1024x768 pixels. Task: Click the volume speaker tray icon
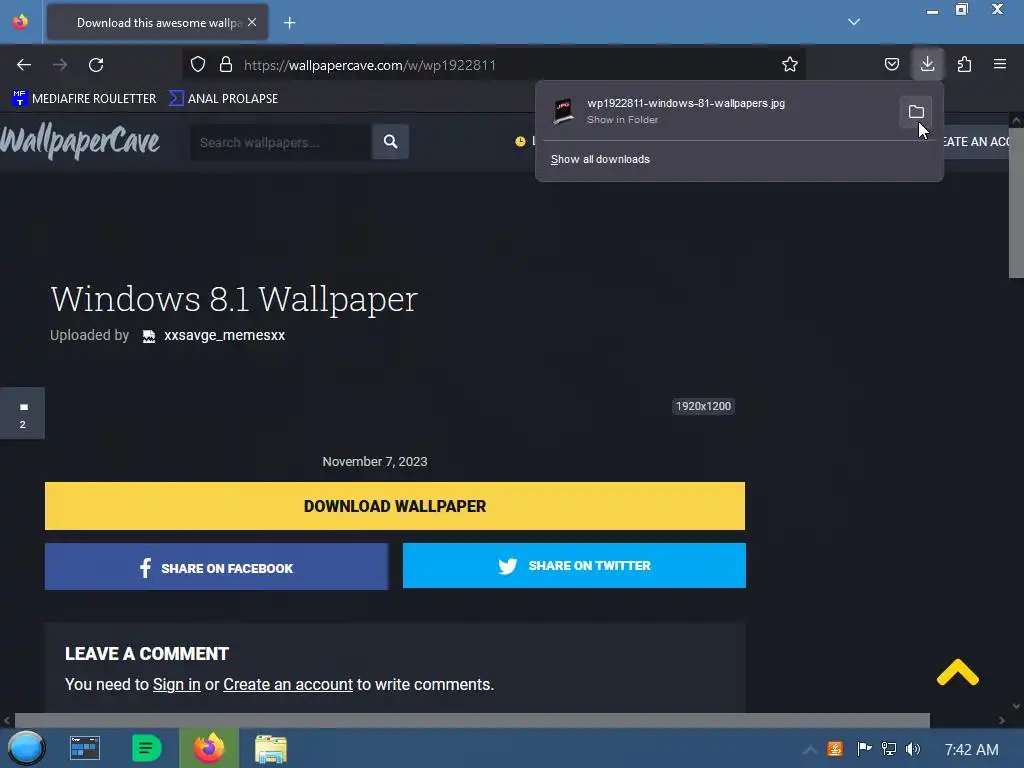point(913,748)
